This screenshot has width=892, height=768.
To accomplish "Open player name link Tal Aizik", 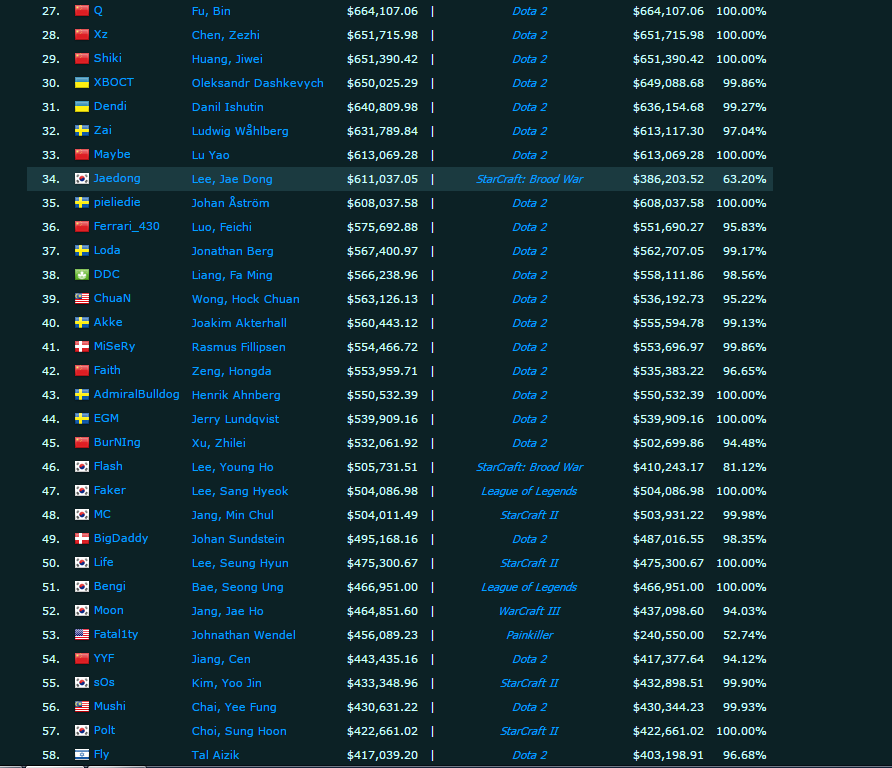I will tap(216, 755).
